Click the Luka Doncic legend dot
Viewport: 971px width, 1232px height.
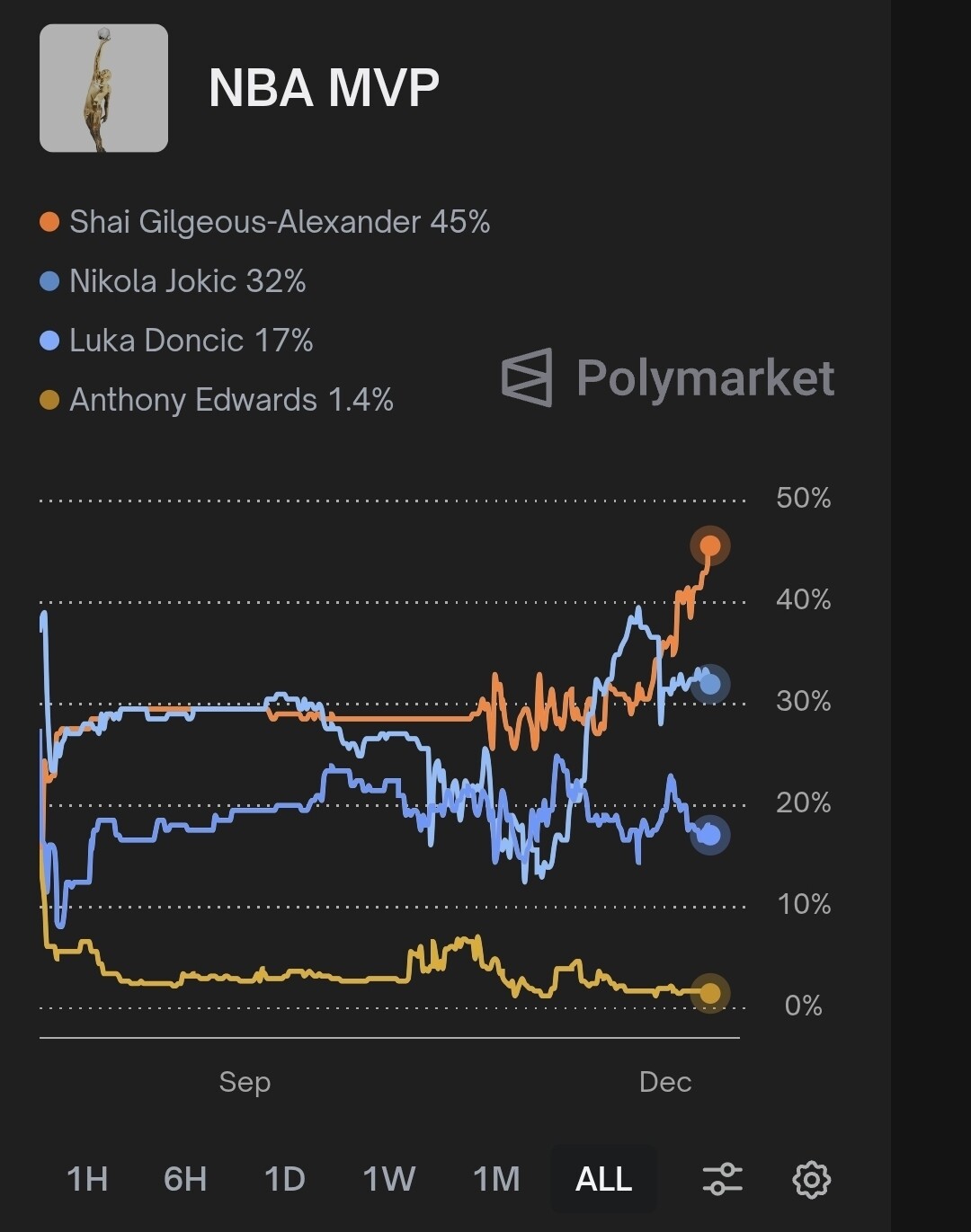click(50, 341)
